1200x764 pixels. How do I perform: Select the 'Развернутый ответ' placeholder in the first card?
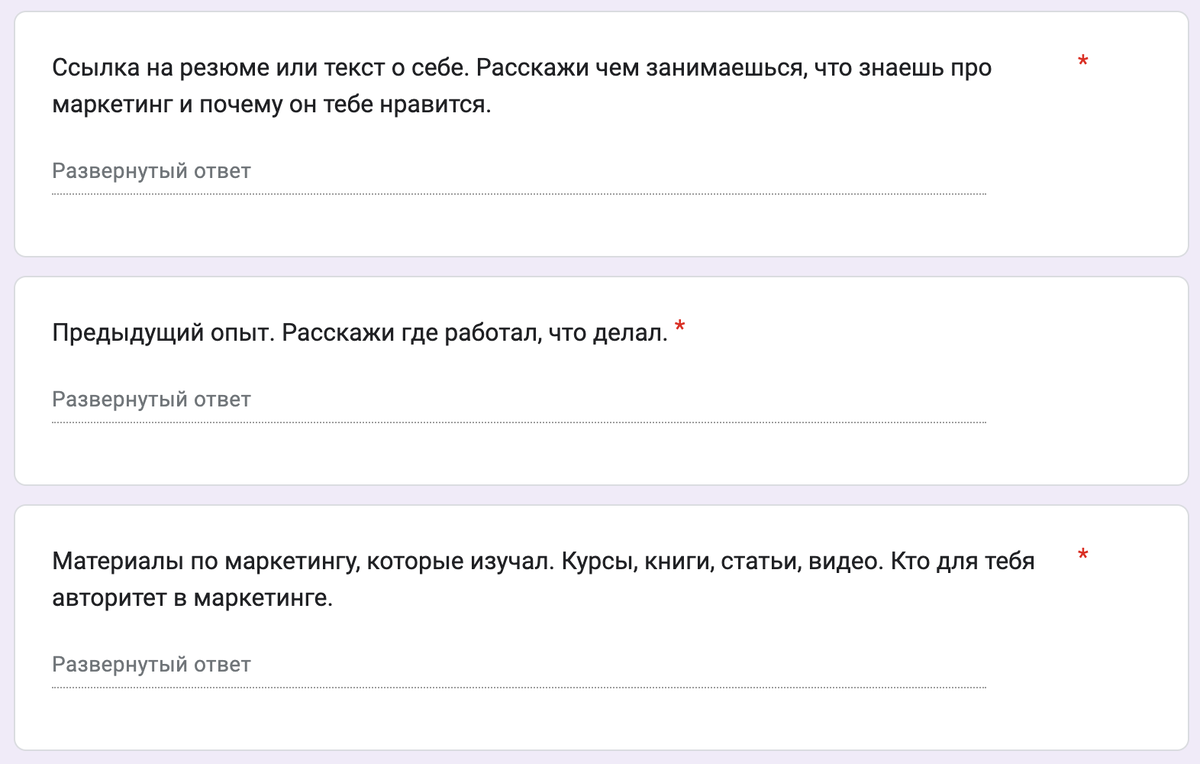tap(152, 171)
